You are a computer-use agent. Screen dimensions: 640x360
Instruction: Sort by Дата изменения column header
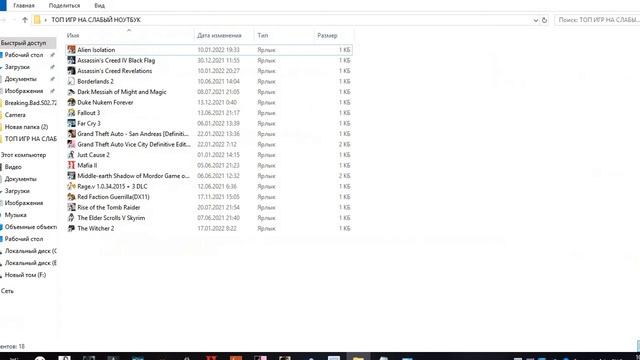[x=219, y=36]
